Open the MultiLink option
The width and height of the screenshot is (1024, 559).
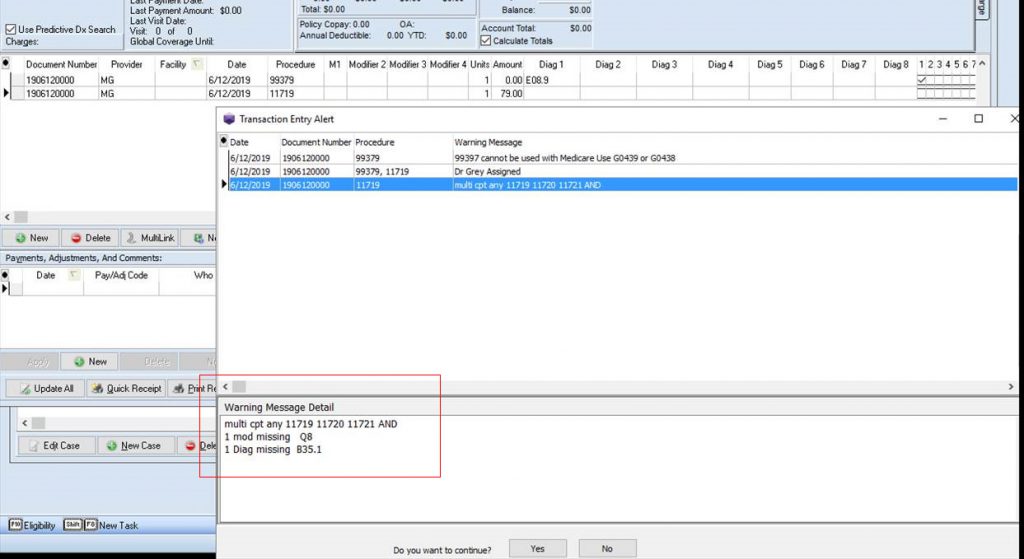coord(149,238)
